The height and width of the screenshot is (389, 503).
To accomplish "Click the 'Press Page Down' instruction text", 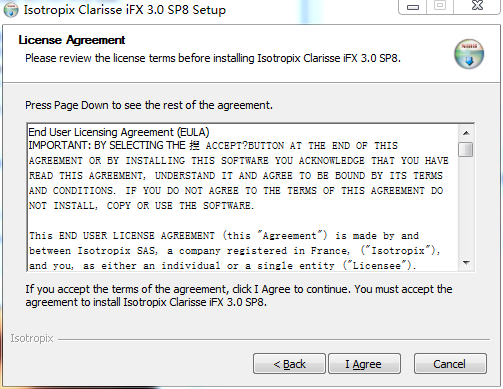I will pos(149,105).
